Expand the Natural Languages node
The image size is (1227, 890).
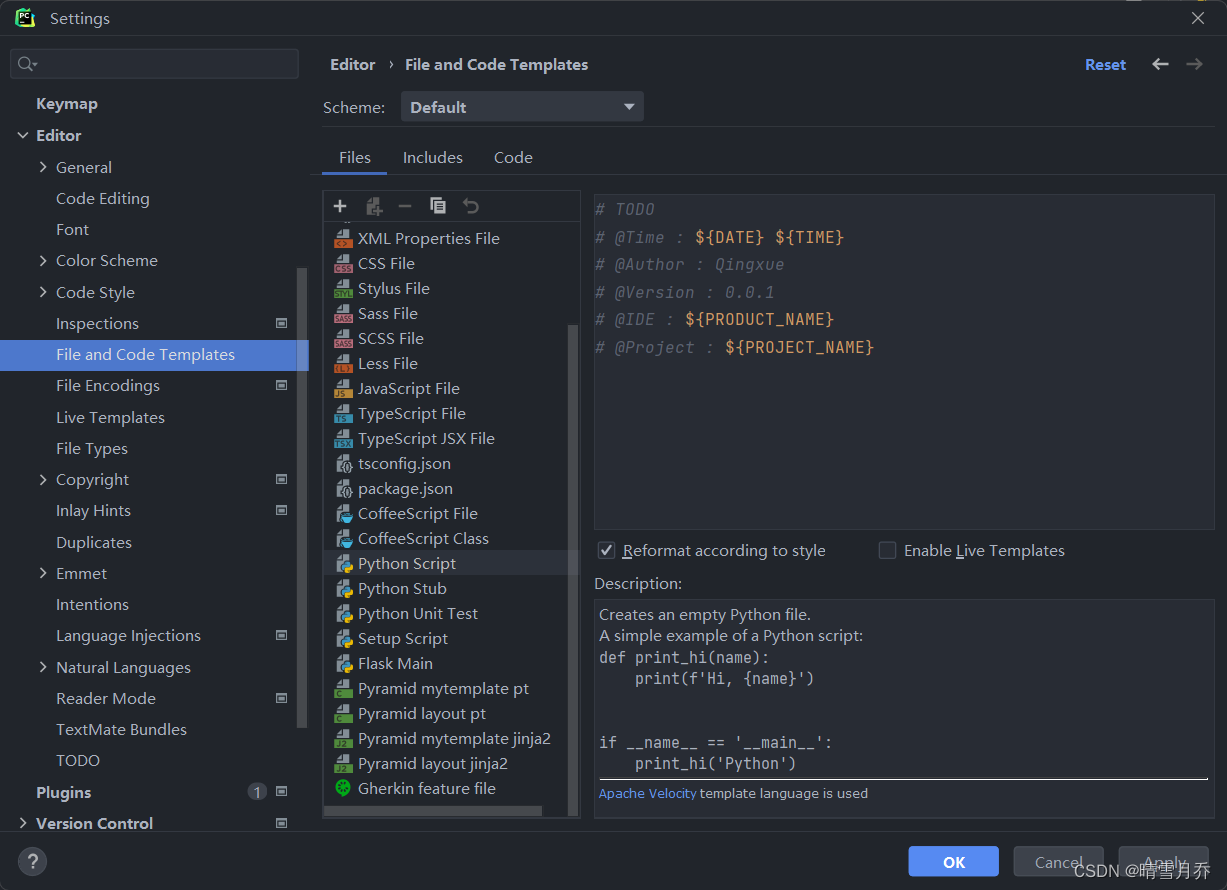point(43,667)
